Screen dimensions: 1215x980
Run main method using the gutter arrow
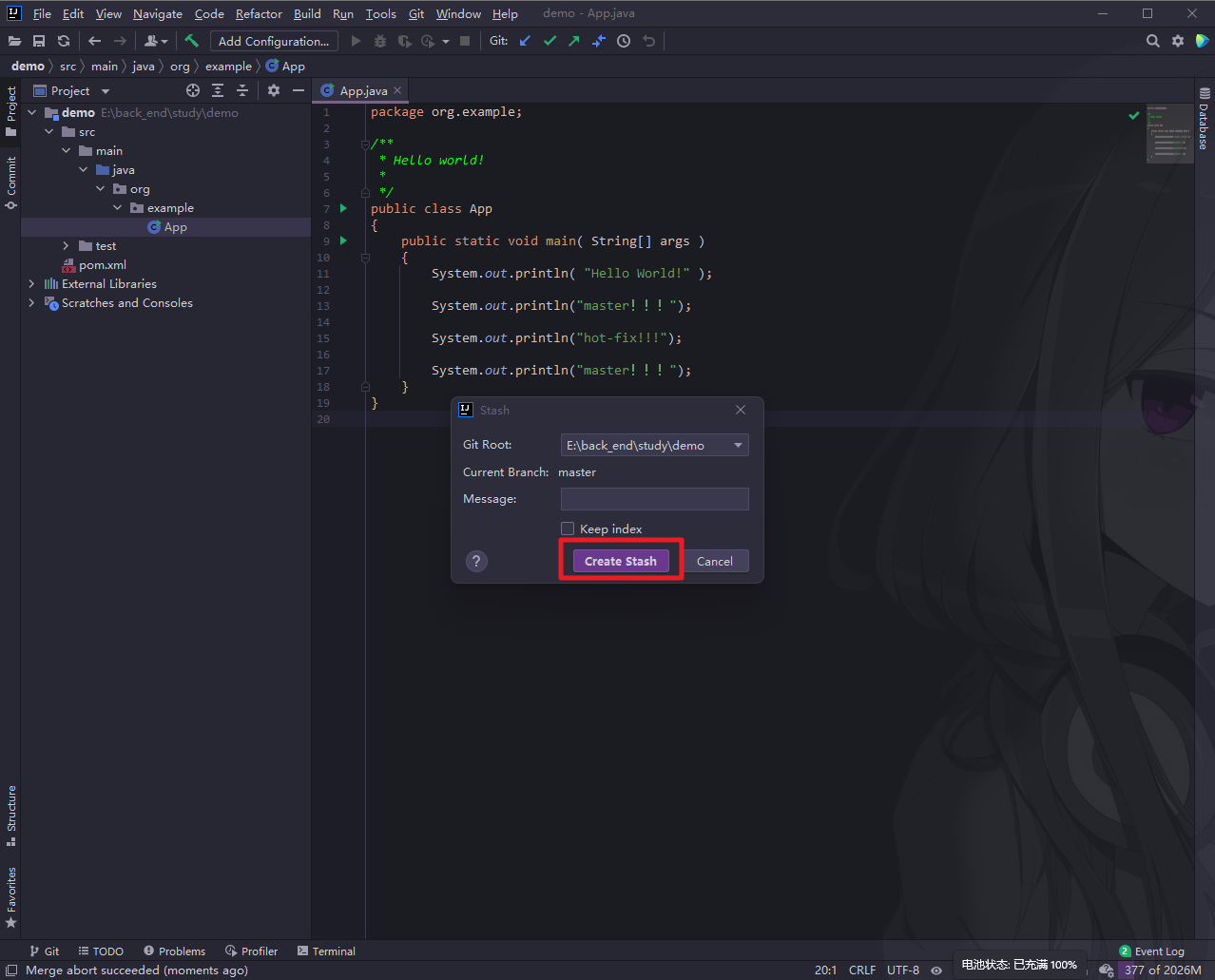(x=342, y=240)
